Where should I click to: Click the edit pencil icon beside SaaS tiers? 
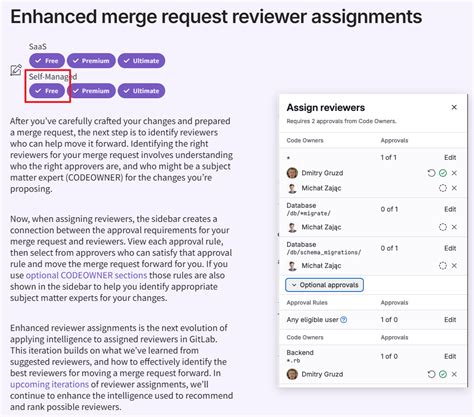coord(16,70)
